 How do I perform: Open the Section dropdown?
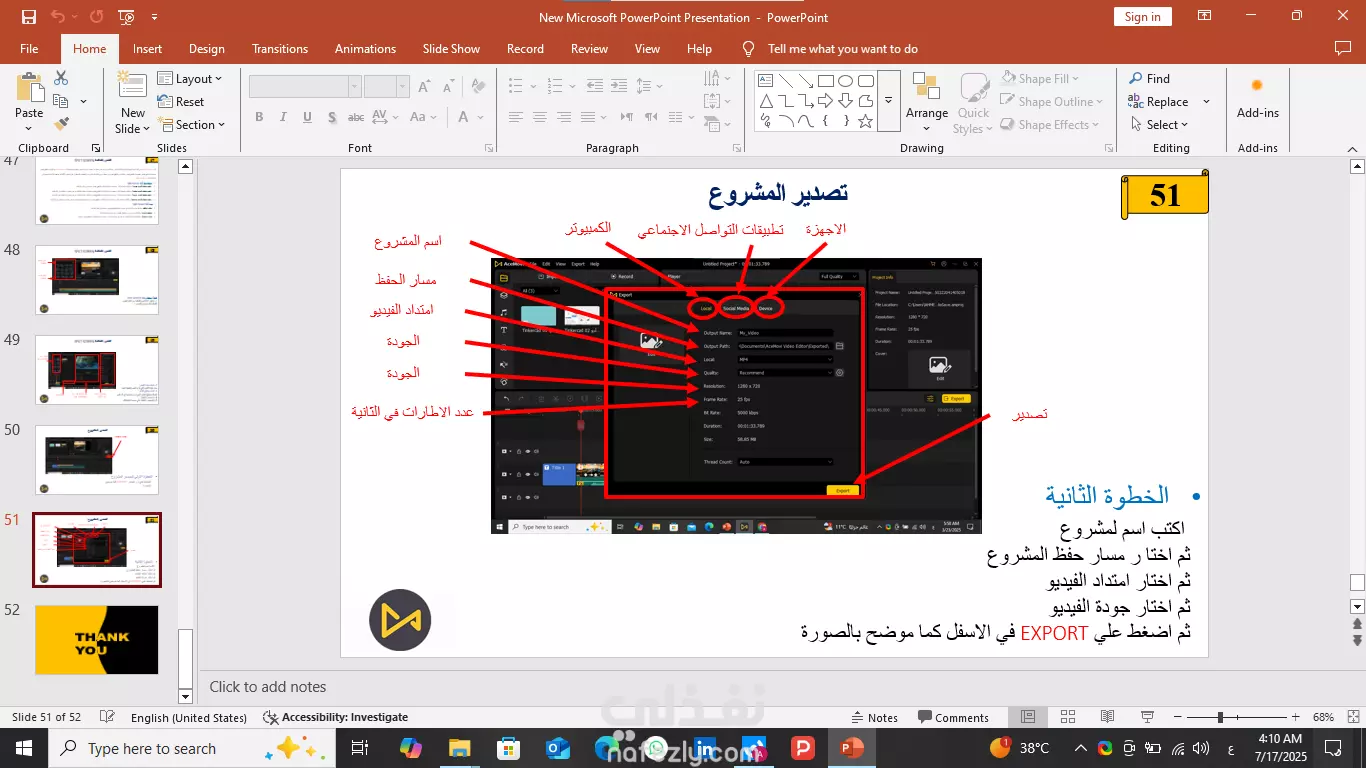click(191, 125)
